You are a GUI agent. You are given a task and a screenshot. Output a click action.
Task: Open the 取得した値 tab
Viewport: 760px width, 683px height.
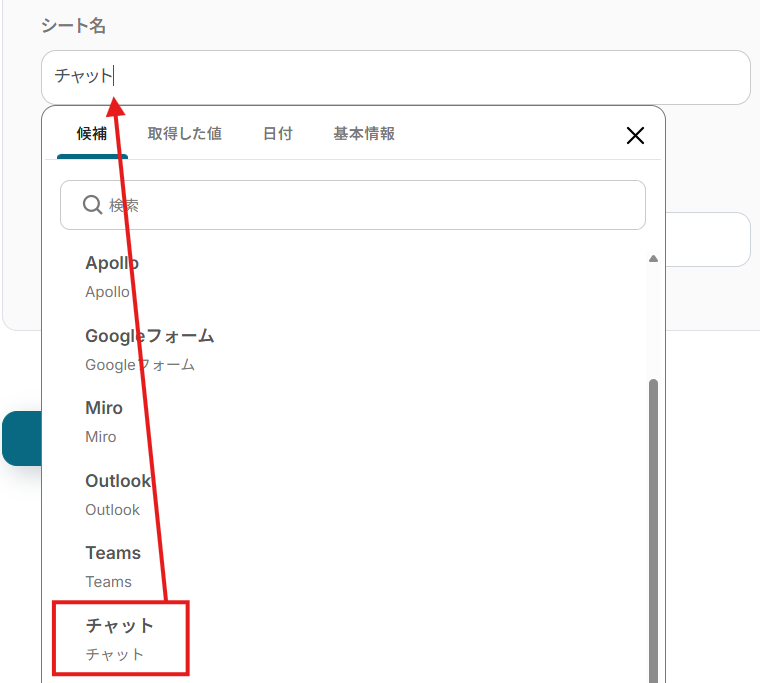pyautogui.click(x=184, y=134)
